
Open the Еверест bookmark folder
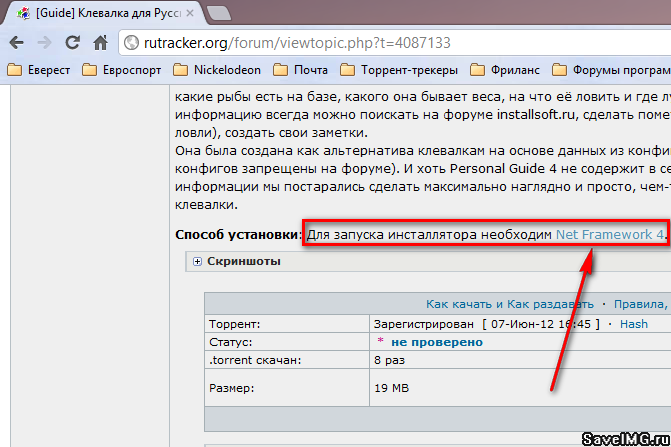click(39, 70)
